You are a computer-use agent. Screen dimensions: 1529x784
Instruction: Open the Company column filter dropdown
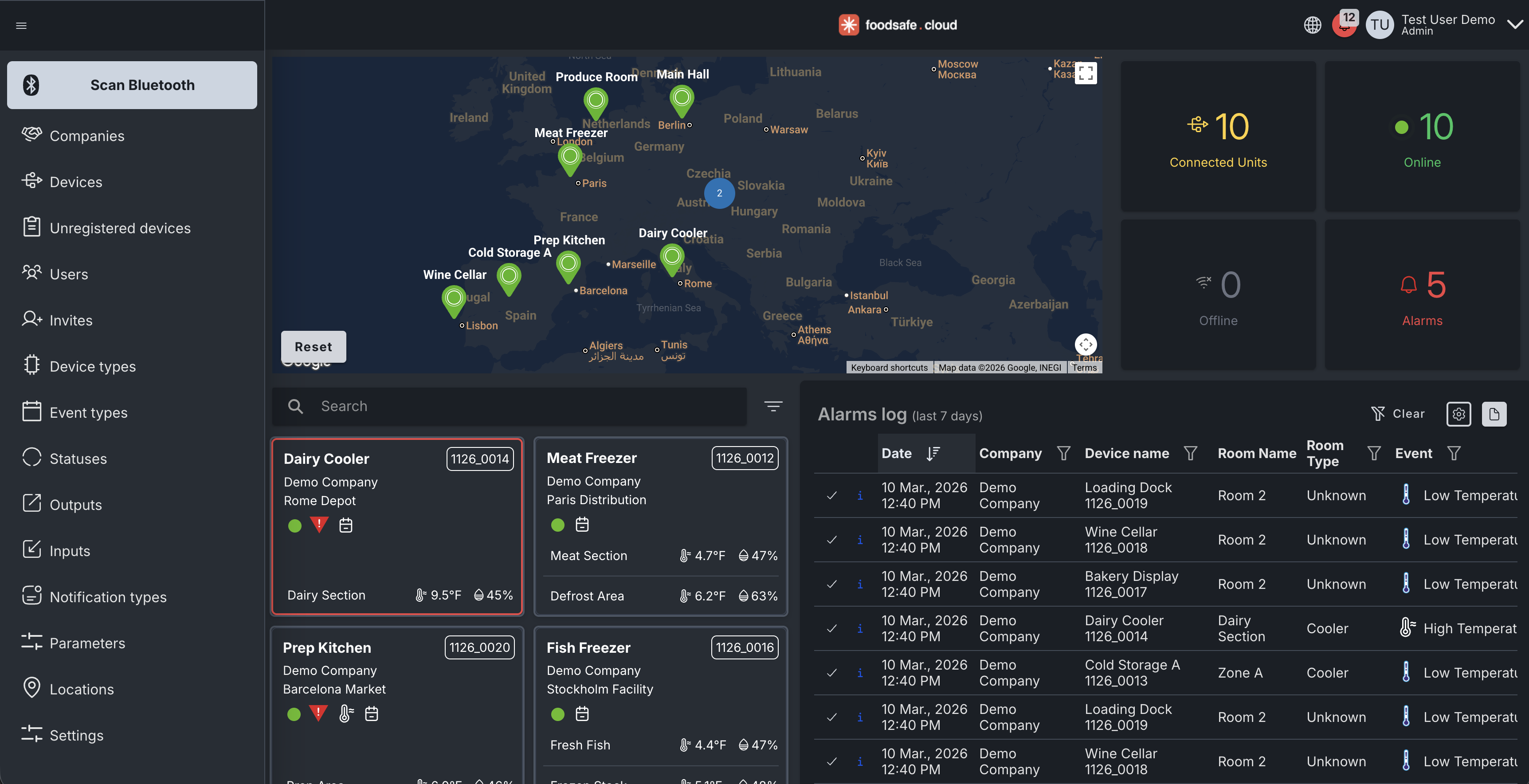click(x=1064, y=453)
